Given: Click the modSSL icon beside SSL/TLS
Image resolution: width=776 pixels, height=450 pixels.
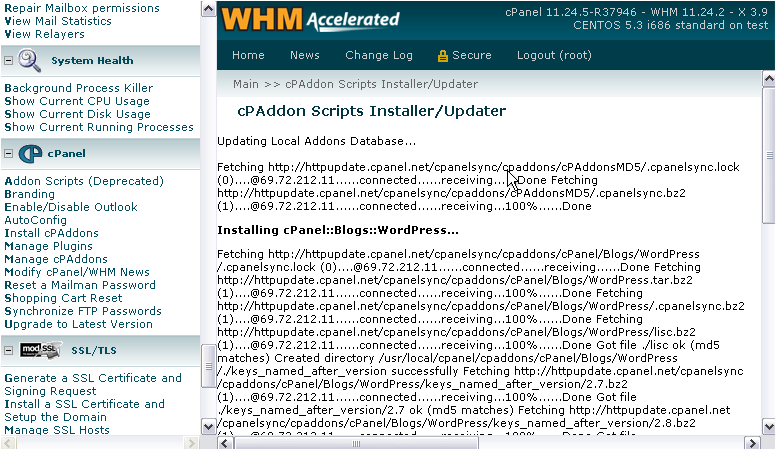Looking at the screenshot, I should [41, 350].
